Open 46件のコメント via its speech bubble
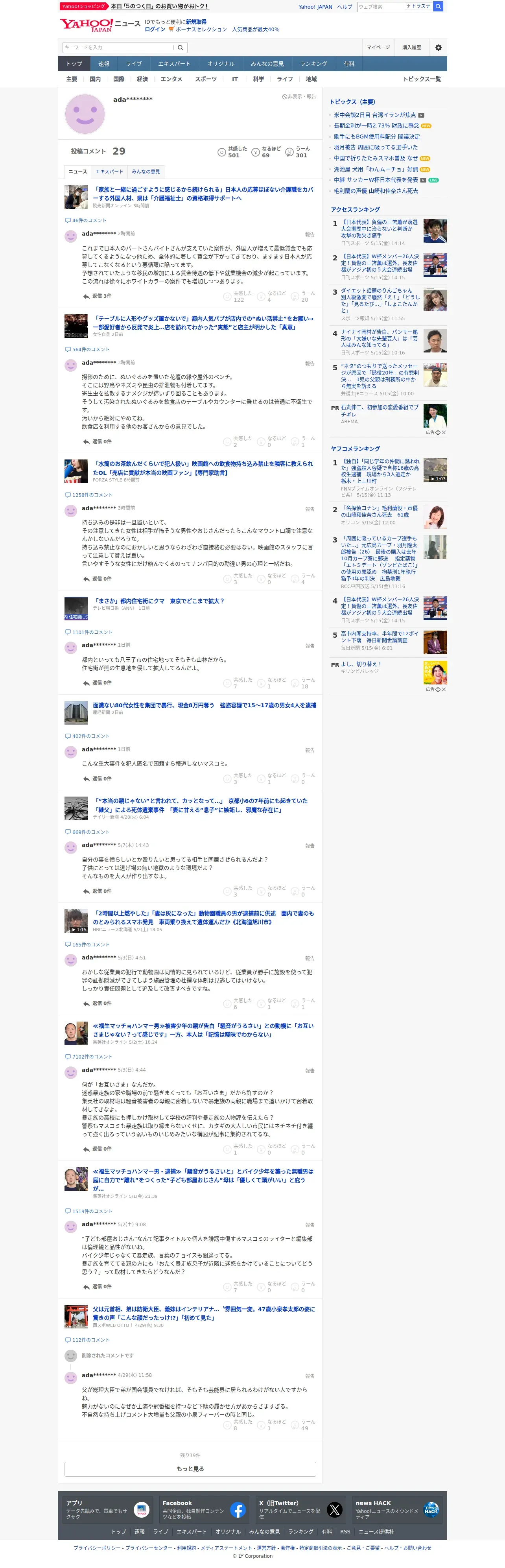 pos(68,220)
